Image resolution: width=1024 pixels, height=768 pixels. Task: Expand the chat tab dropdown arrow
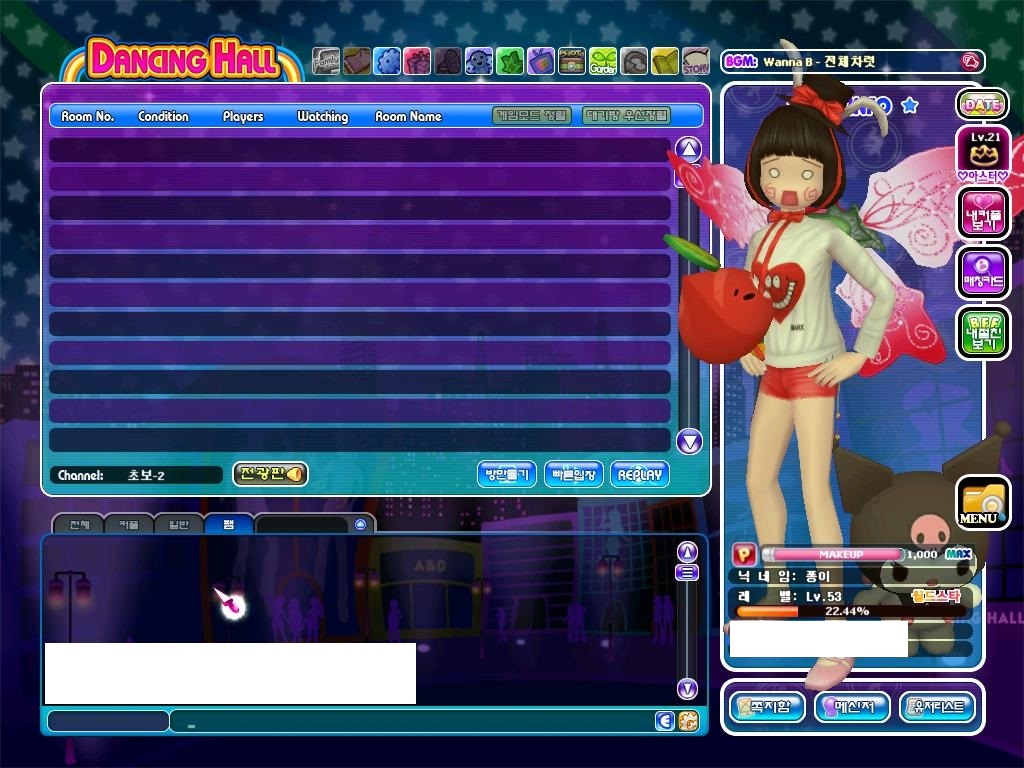(x=360, y=524)
